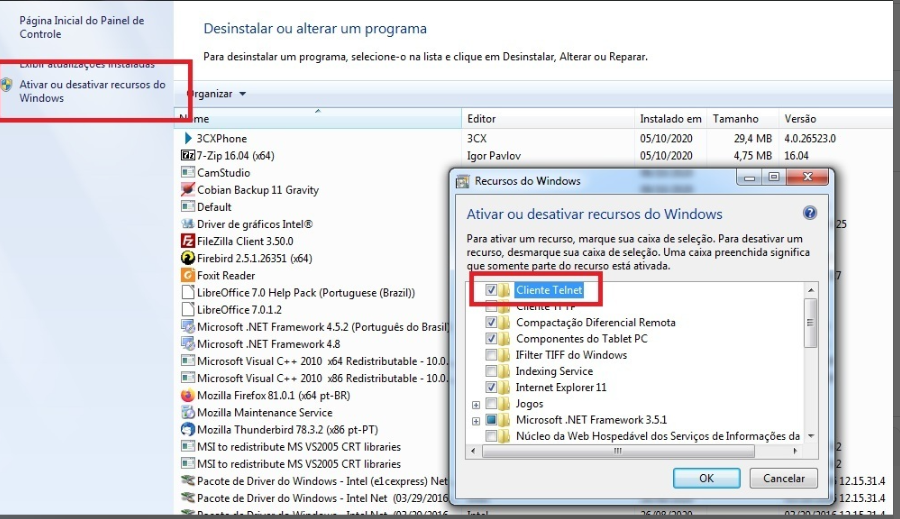Click the LibreOffice 7.0 Help Pack icon
The image size is (900, 519).
tap(188, 292)
